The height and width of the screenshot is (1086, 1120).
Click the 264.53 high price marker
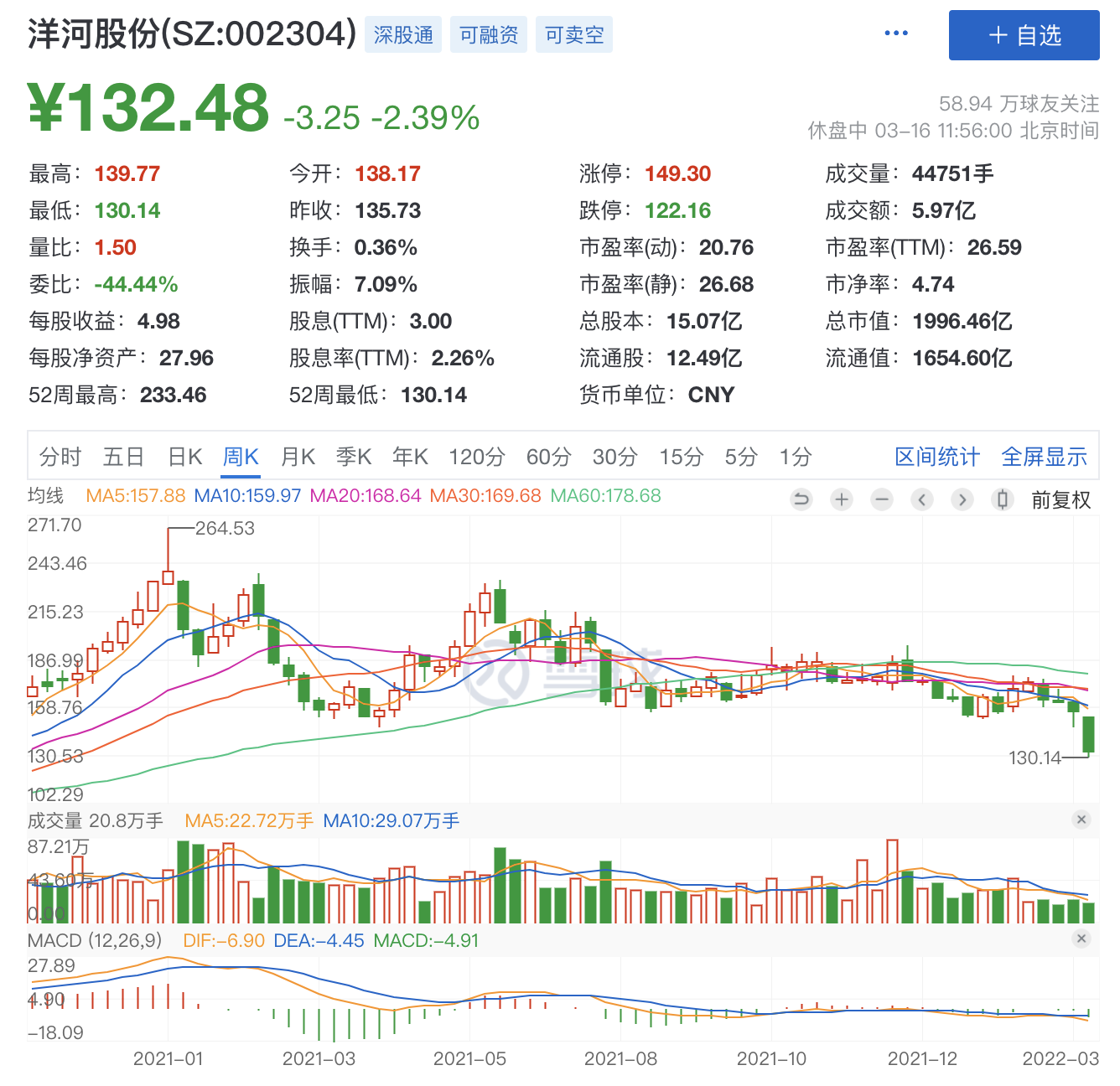(225, 528)
